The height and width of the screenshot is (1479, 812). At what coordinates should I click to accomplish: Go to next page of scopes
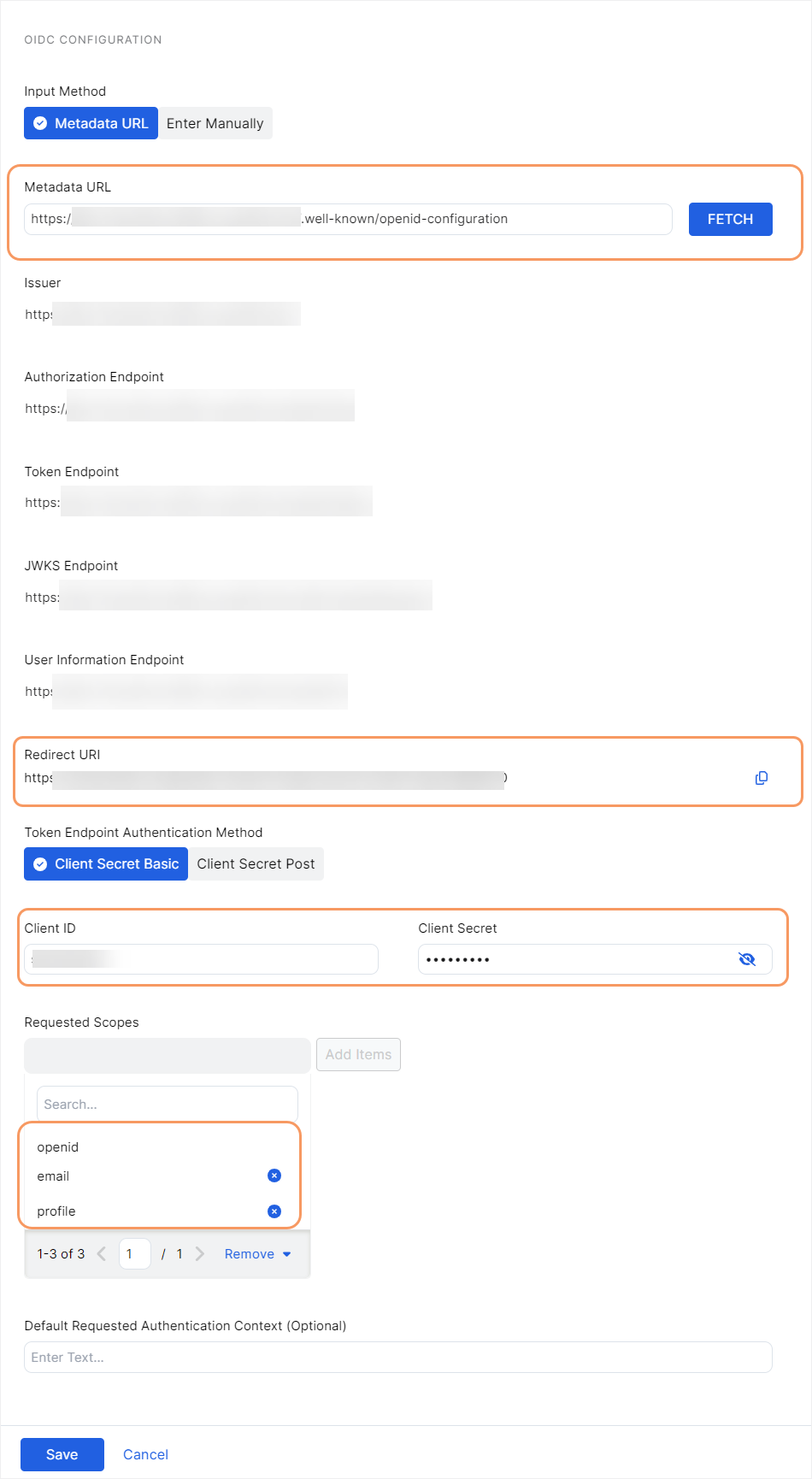pos(200,1254)
